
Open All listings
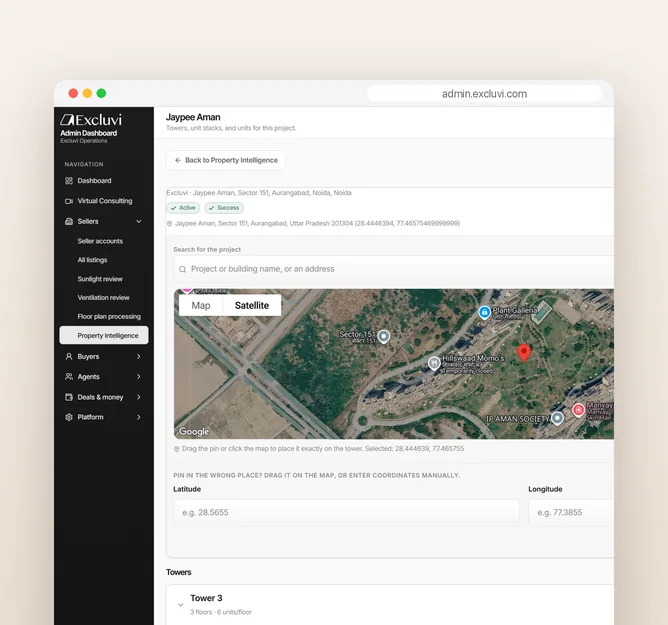pyautogui.click(x=92, y=260)
